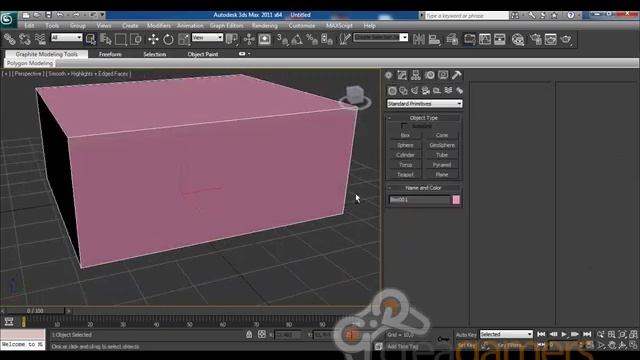Open the Select by Name dialog
640x360 pixels.
point(106,39)
